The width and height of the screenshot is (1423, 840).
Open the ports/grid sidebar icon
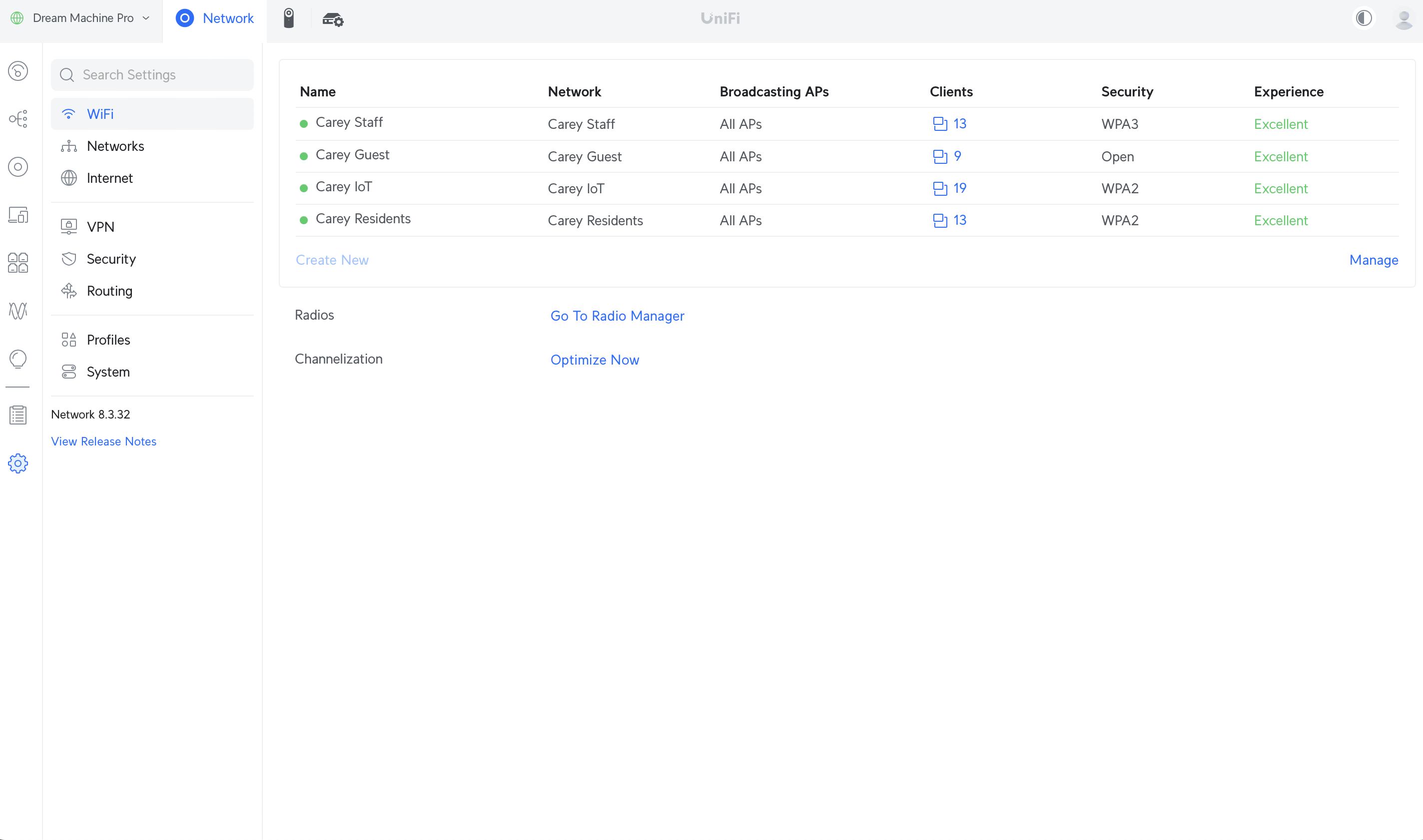point(18,263)
